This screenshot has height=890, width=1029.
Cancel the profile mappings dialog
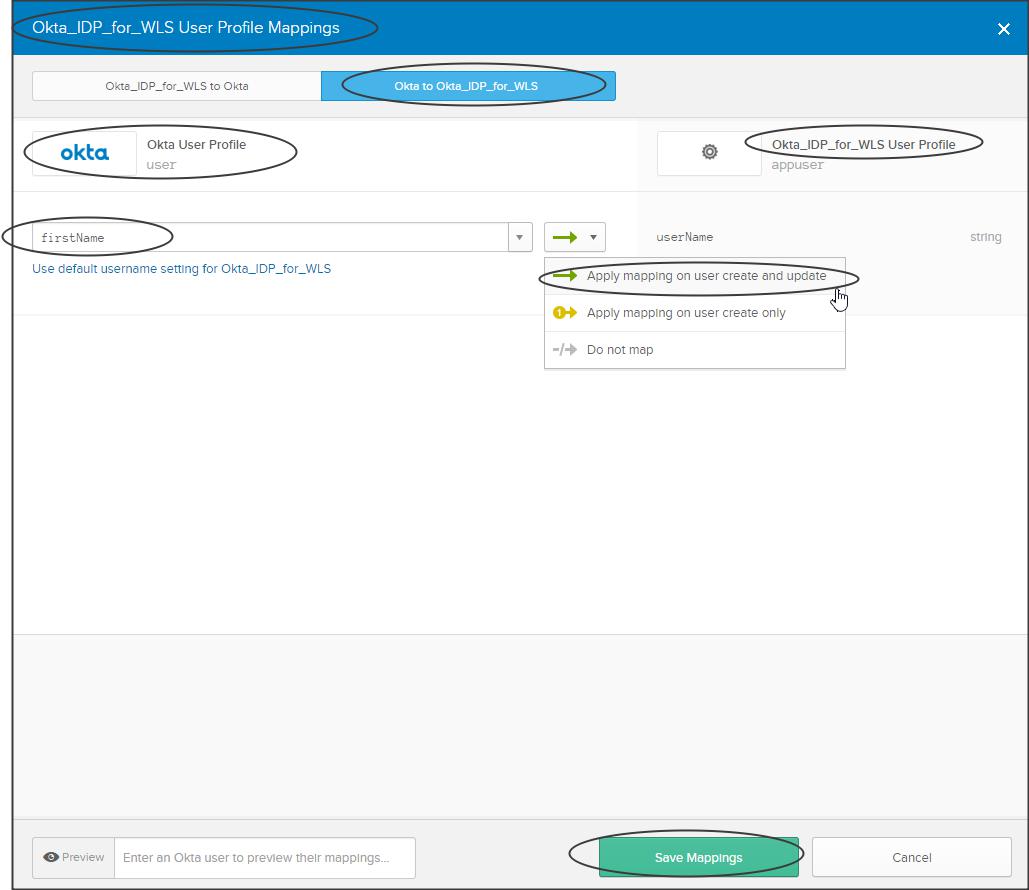tap(912, 857)
